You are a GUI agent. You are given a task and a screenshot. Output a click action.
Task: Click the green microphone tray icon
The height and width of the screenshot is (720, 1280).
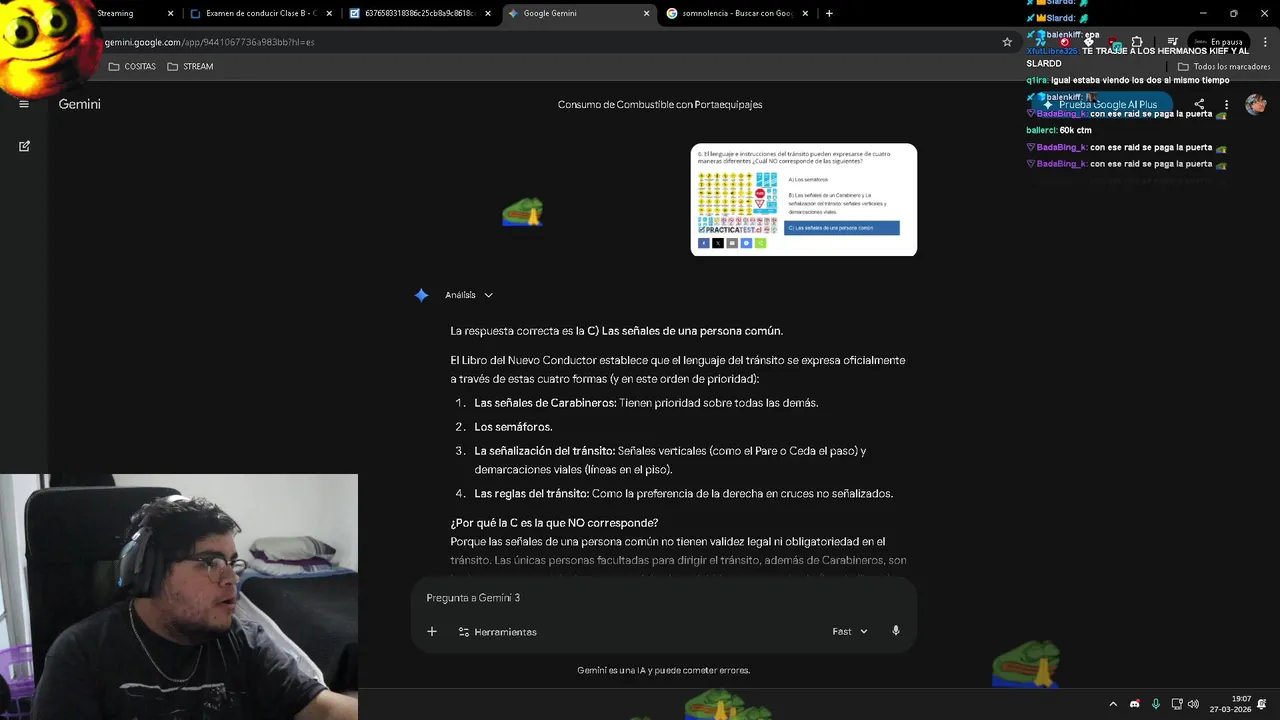(x=1155, y=704)
